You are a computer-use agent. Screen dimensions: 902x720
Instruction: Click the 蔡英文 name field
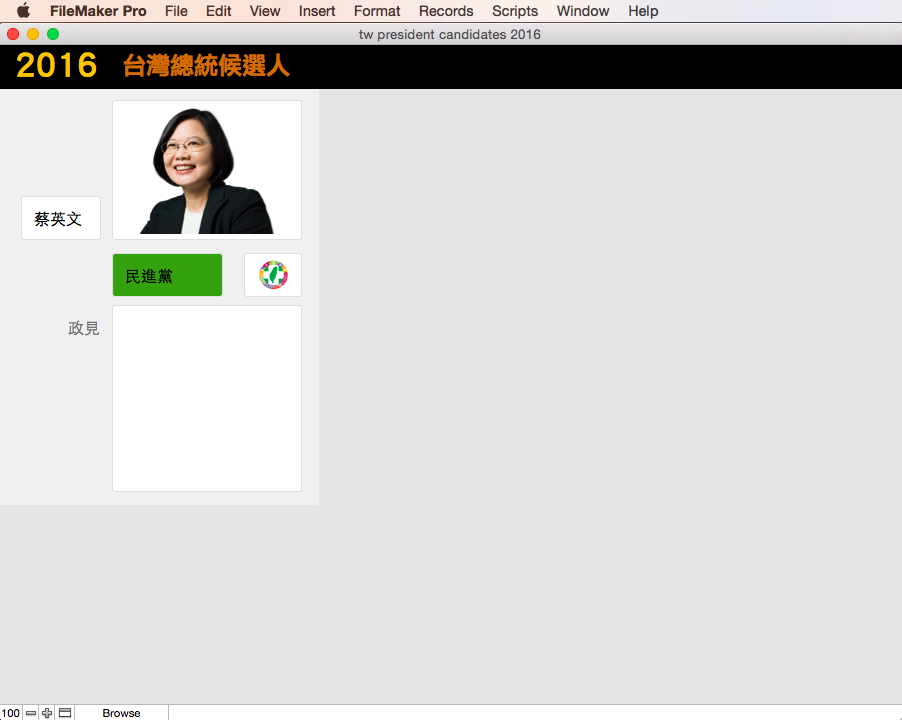click(x=61, y=218)
